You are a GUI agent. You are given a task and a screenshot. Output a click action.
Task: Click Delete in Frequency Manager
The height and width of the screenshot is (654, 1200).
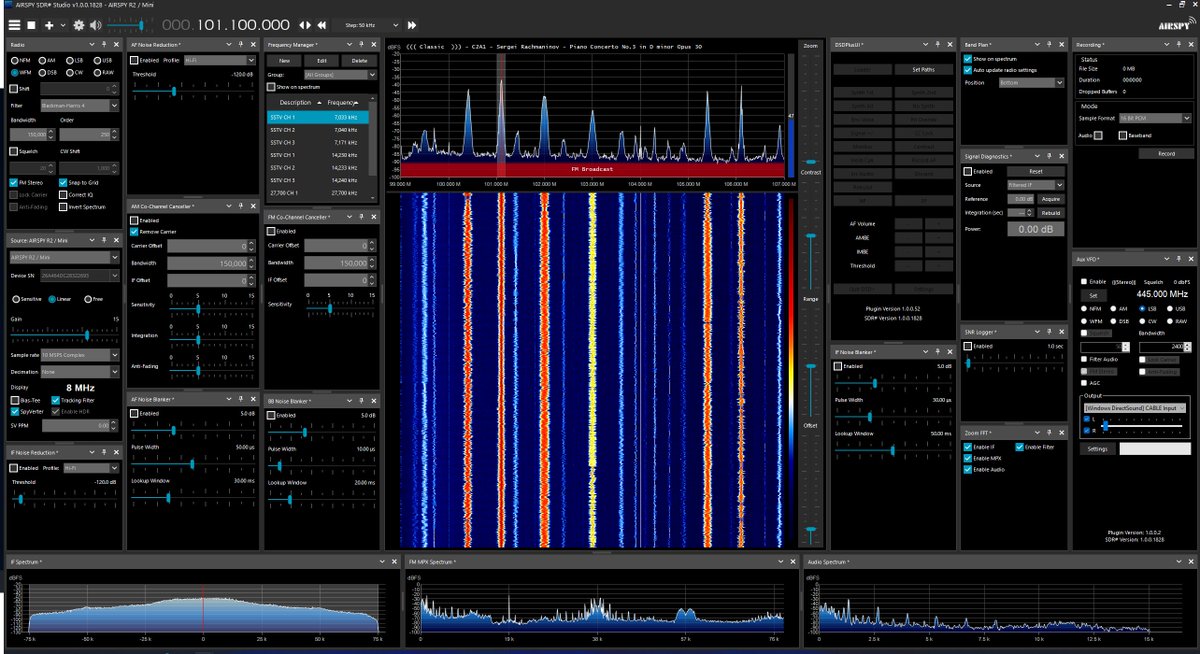coord(359,60)
